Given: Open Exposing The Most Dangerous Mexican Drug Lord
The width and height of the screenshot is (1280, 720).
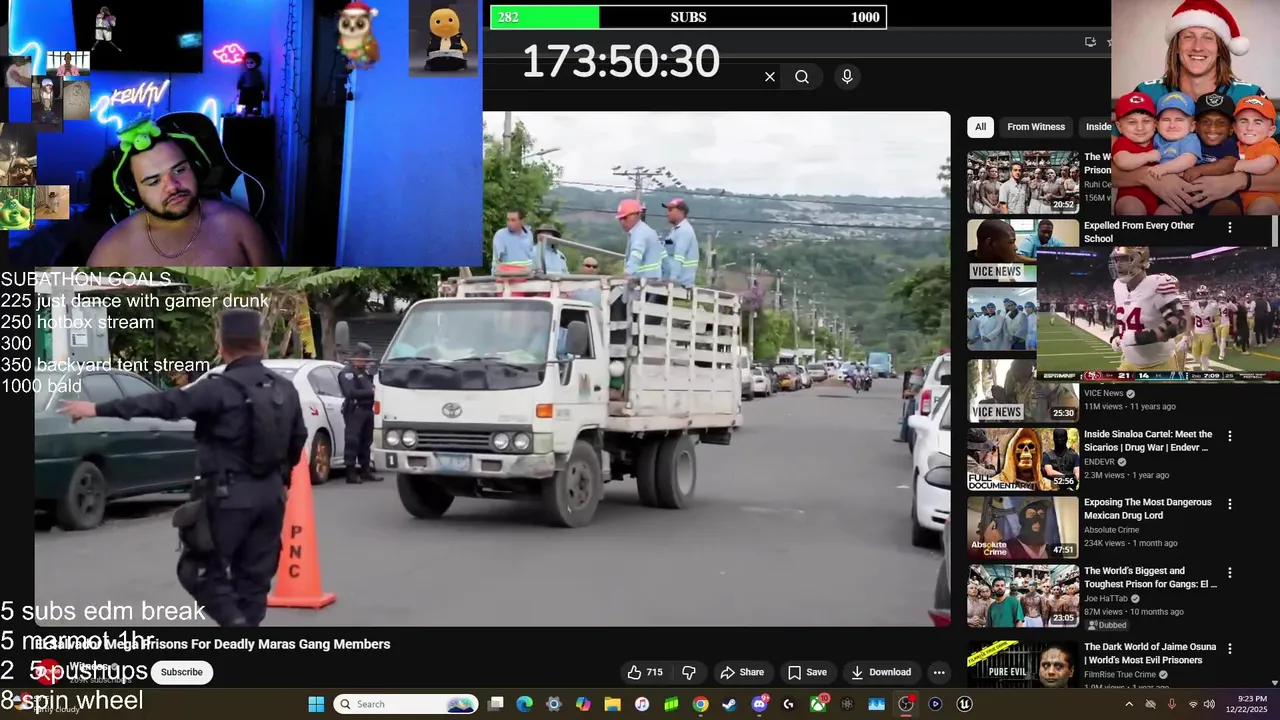Looking at the screenshot, I should pyautogui.click(x=1148, y=509).
